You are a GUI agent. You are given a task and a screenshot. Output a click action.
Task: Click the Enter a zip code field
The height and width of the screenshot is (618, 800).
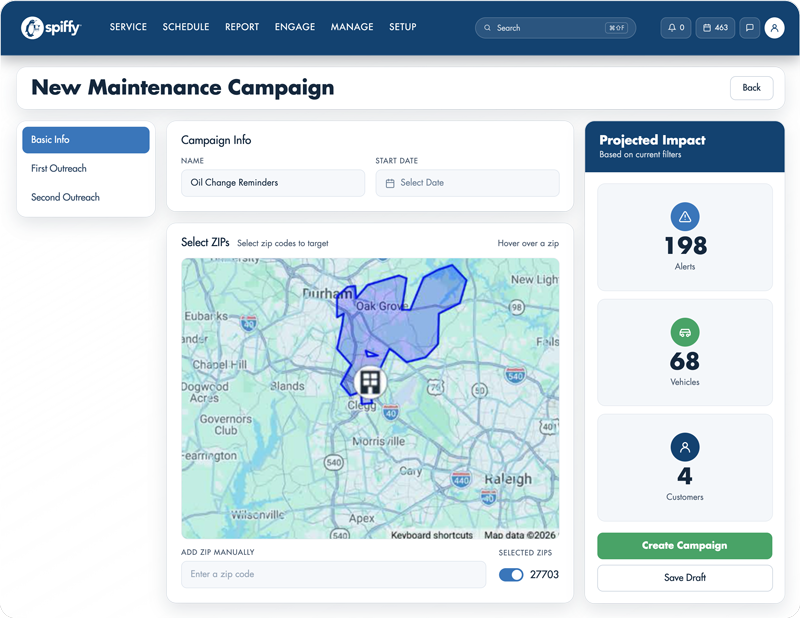point(334,574)
